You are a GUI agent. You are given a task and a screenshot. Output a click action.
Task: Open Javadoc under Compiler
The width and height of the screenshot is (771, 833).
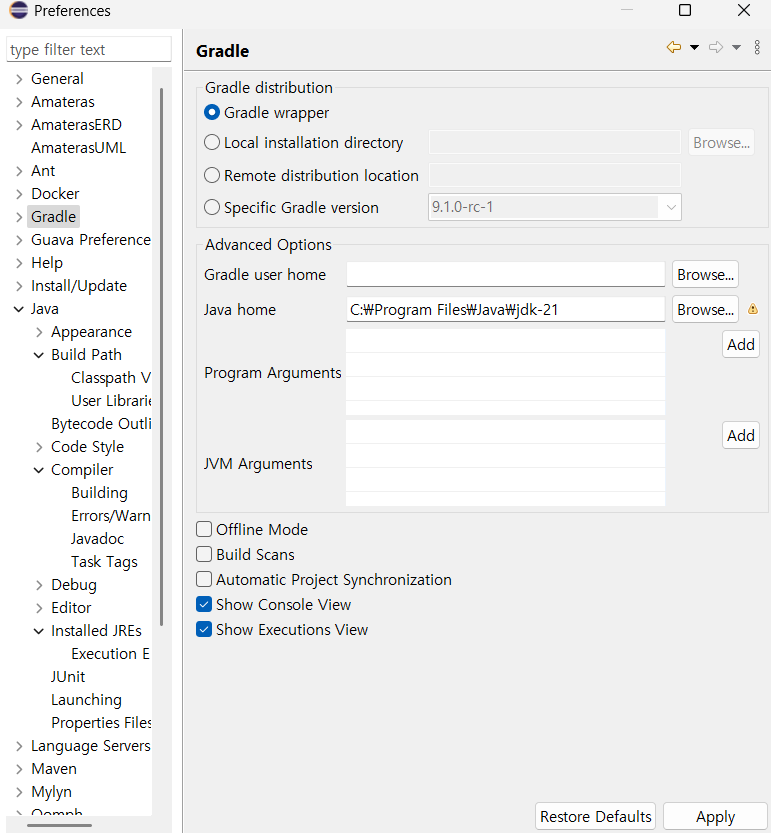[98, 539]
